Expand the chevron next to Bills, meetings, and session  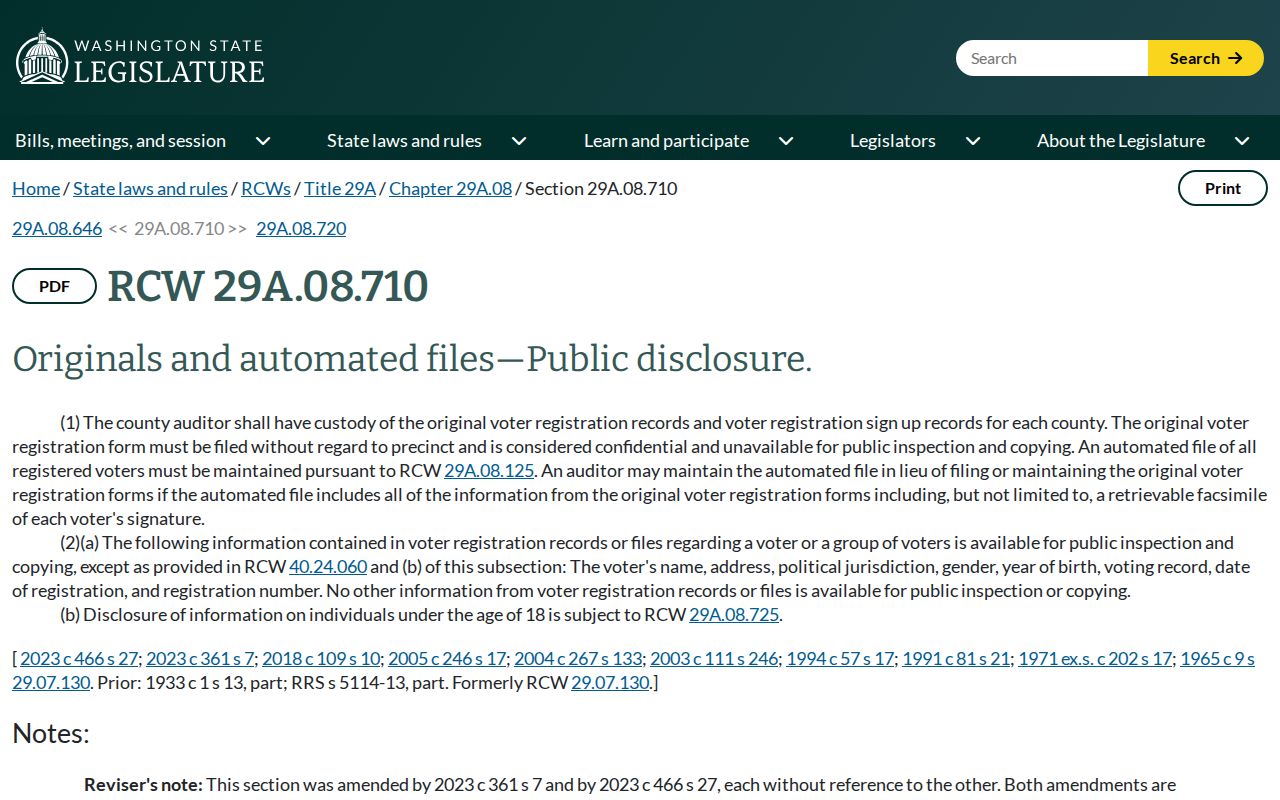263,141
